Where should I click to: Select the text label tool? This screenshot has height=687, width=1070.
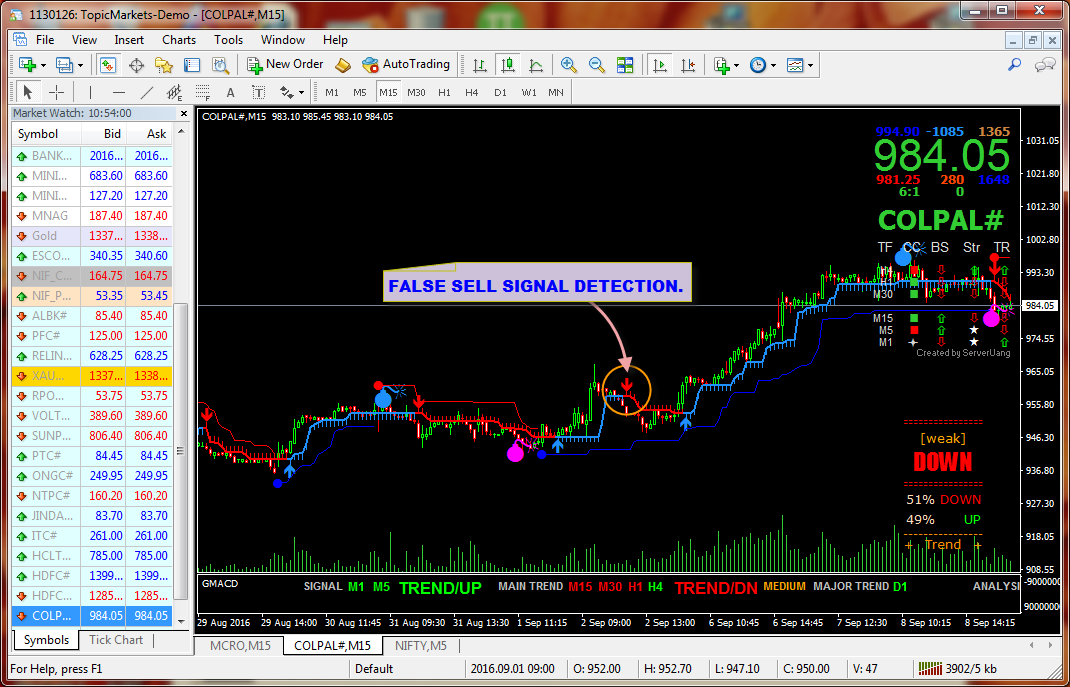(259, 92)
